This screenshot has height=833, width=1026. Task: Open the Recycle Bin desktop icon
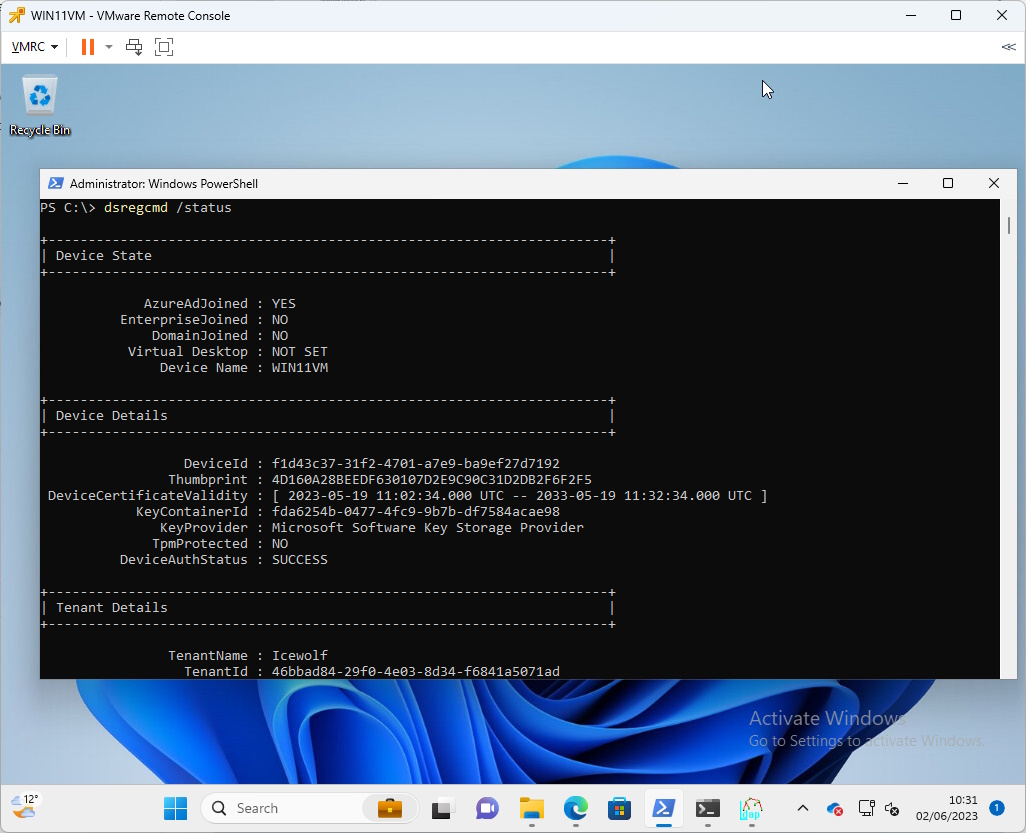40,105
